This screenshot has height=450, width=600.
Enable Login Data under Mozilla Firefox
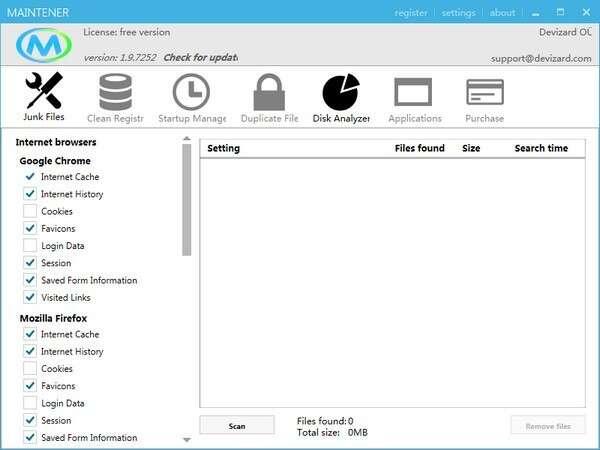(x=29, y=404)
